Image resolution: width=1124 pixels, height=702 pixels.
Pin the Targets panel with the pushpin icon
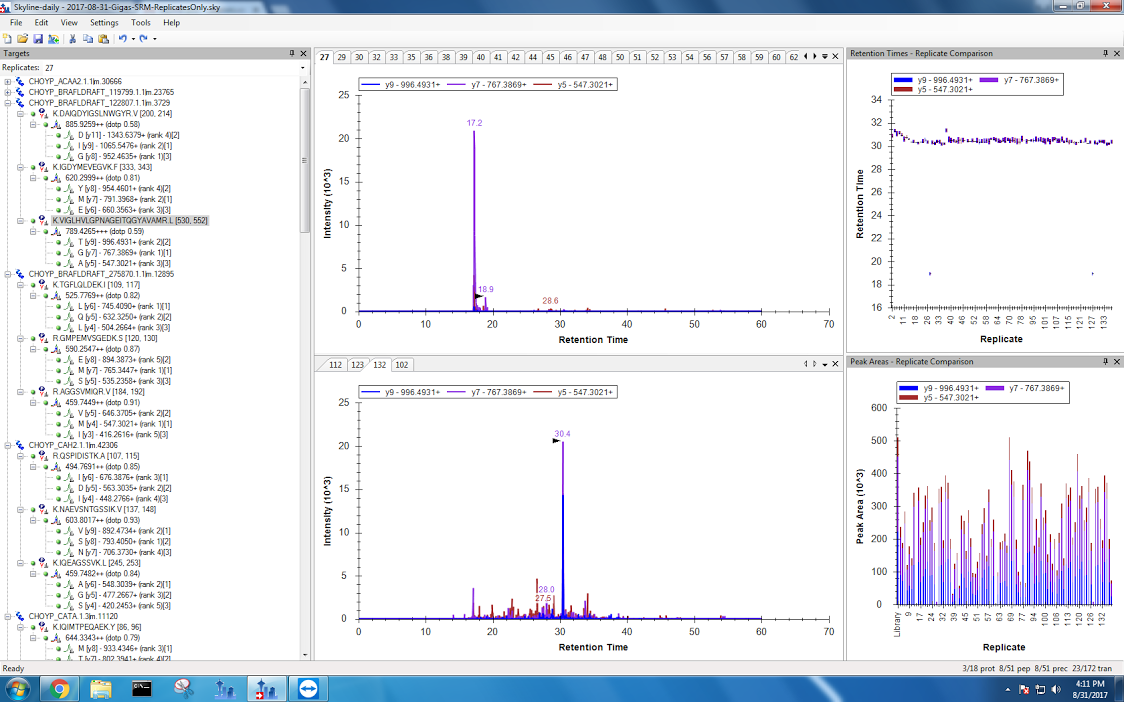point(291,53)
